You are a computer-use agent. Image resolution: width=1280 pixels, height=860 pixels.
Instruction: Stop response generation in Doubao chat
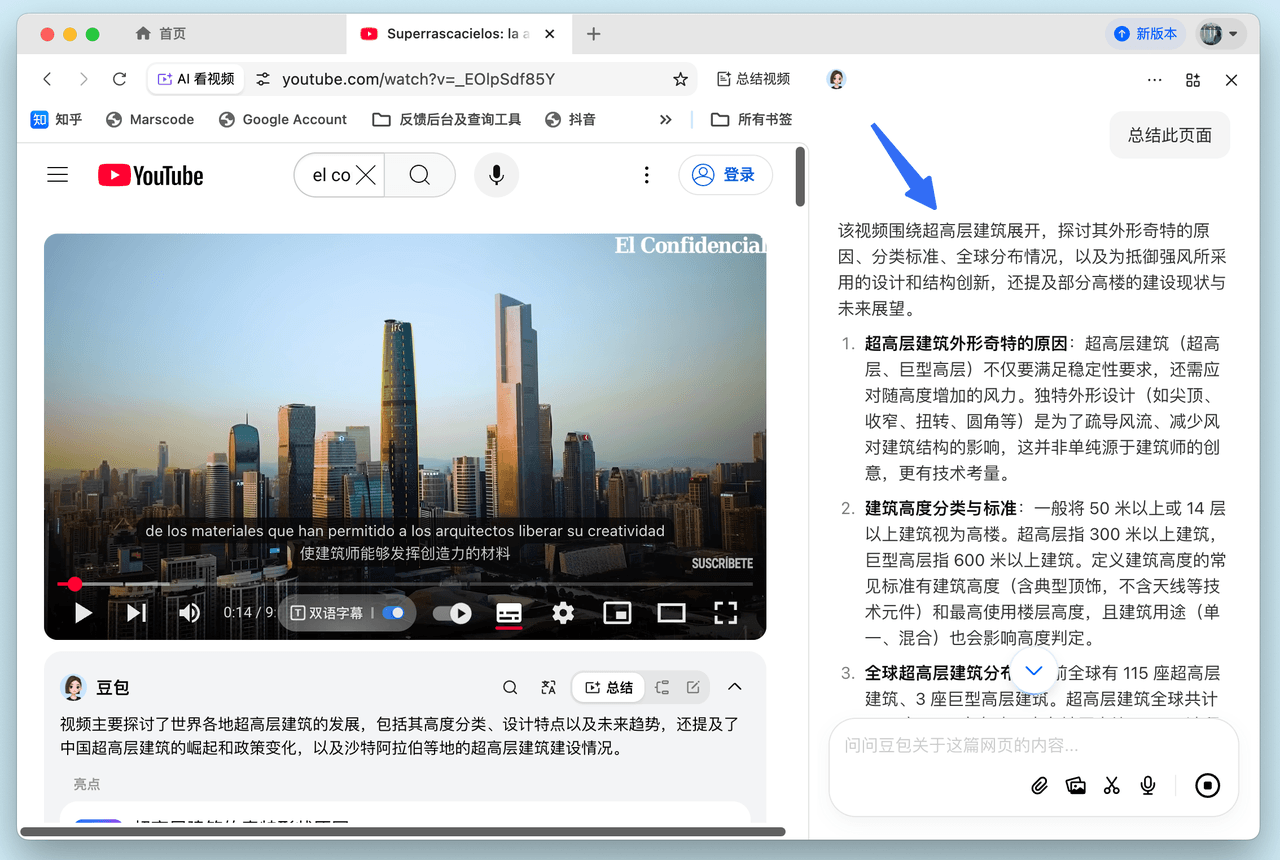pos(1207,786)
